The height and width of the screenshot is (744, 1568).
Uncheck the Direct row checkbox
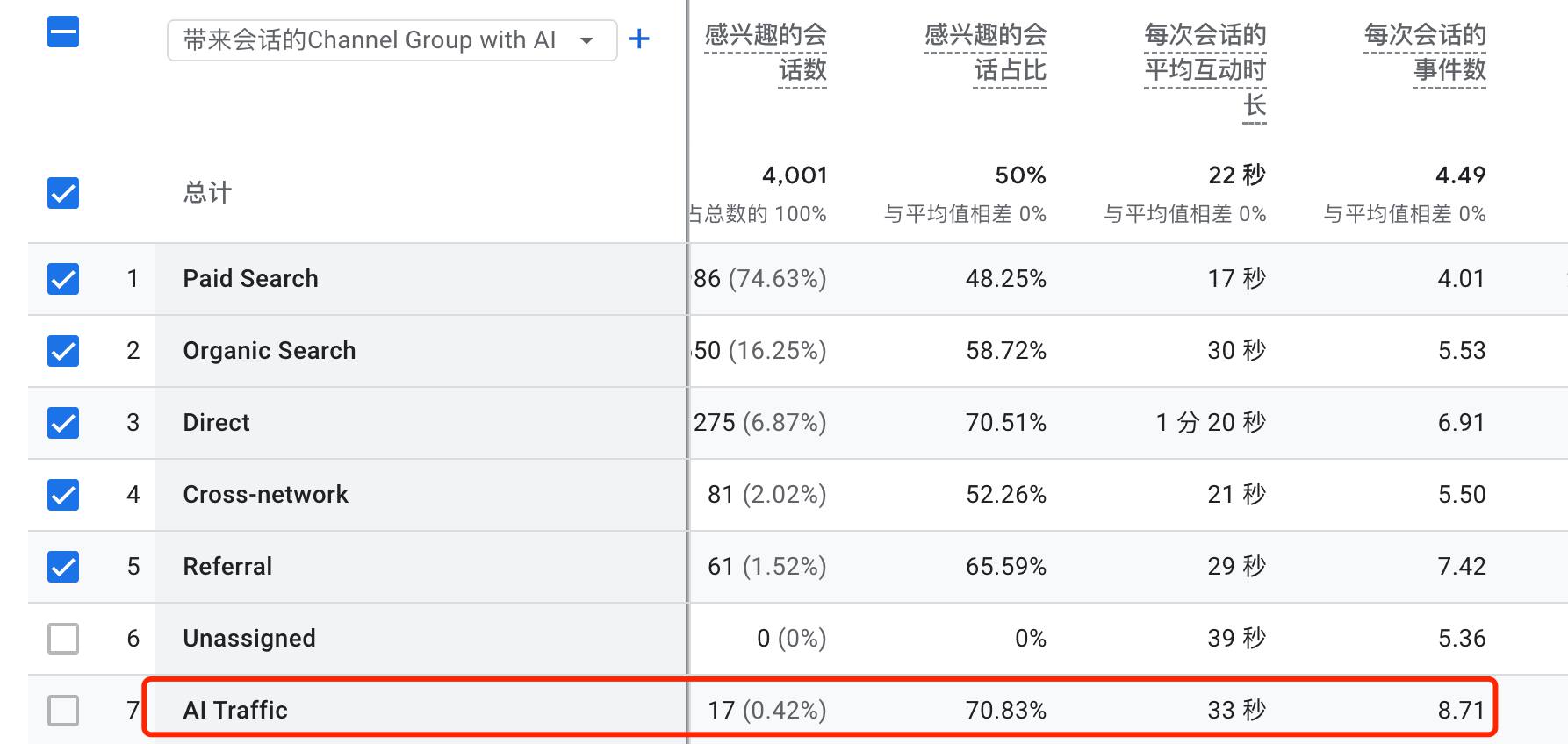[x=62, y=423]
